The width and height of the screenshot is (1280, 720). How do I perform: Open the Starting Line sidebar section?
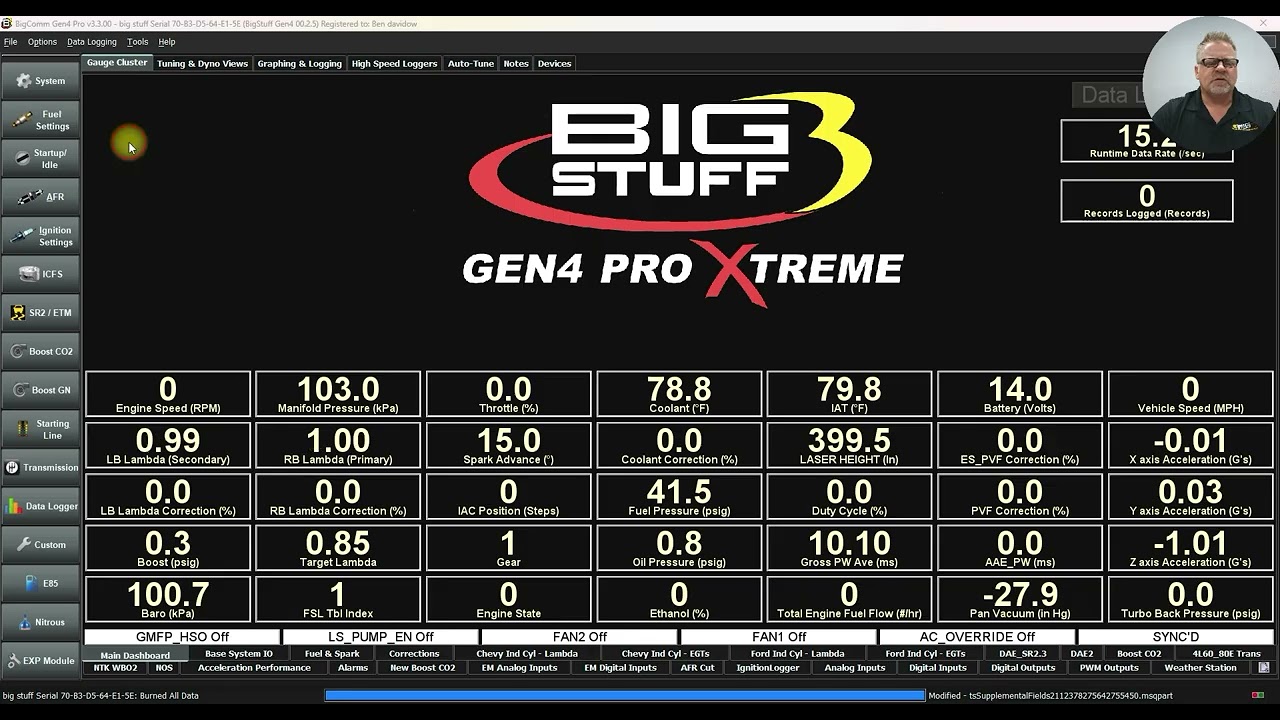(x=41, y=429)
